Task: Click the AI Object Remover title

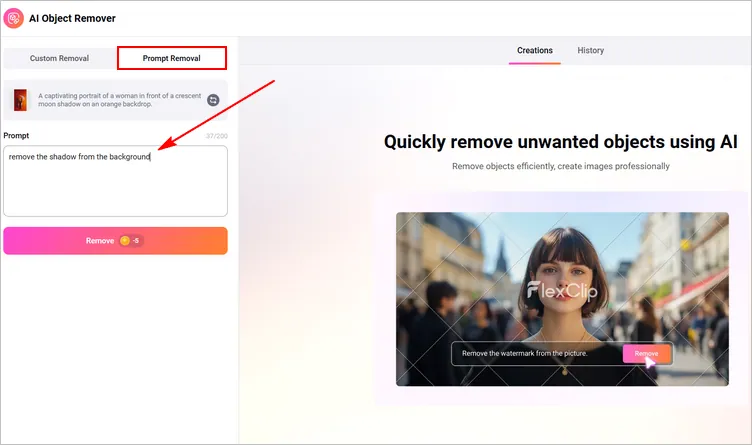Action: [x=72, y=18]
